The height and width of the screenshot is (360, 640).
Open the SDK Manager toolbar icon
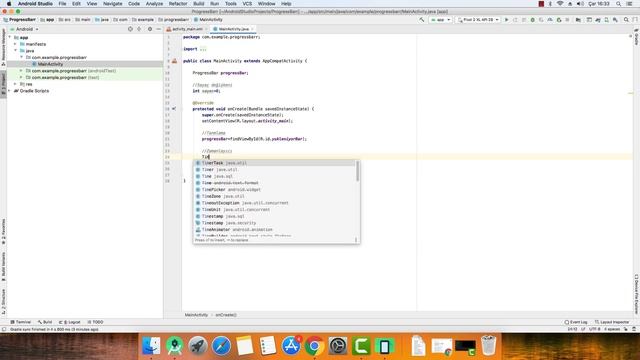(x=615, y=20)
